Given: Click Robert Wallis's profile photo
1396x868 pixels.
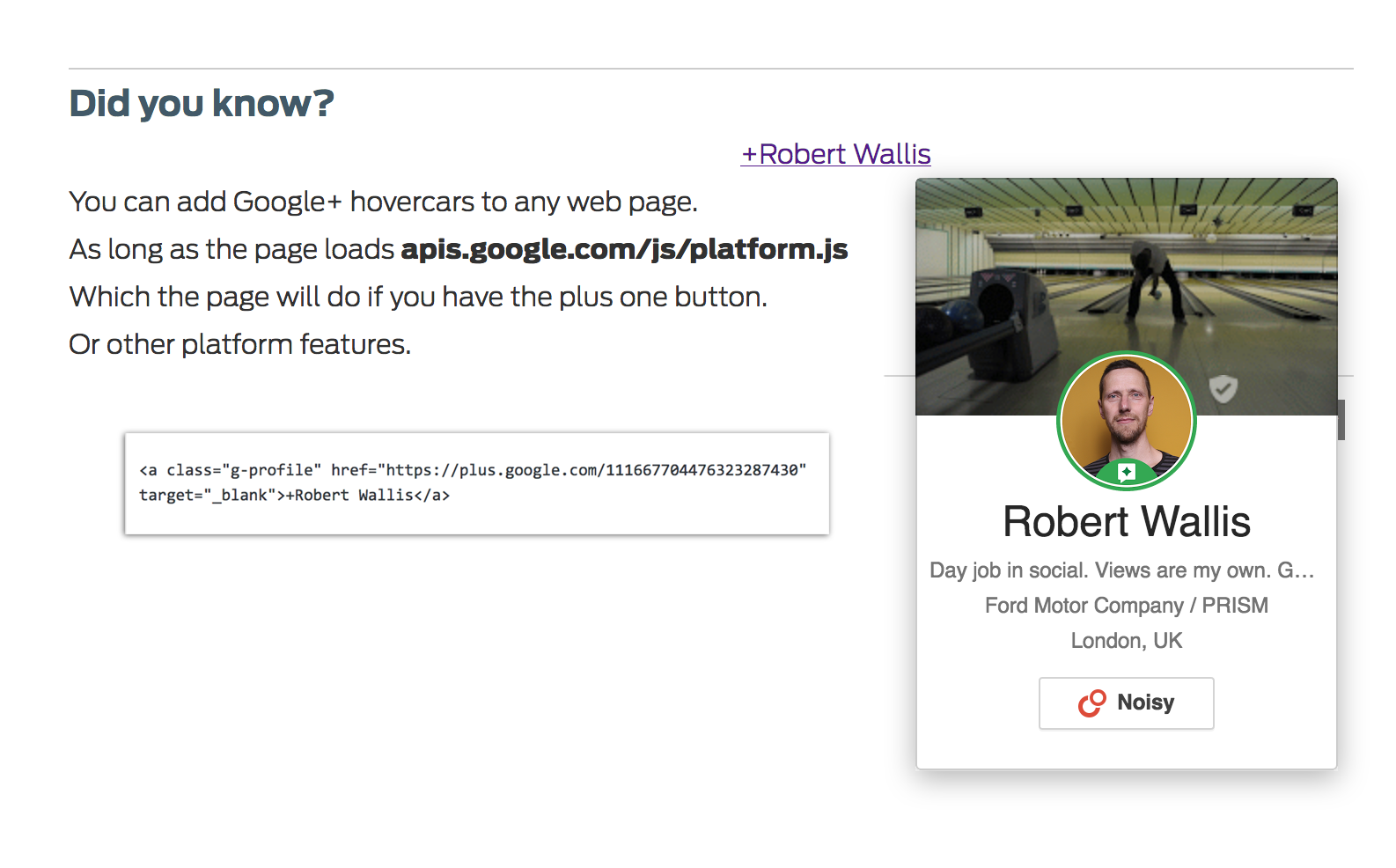Looking at the screenshot, I should click(1126, 421).
